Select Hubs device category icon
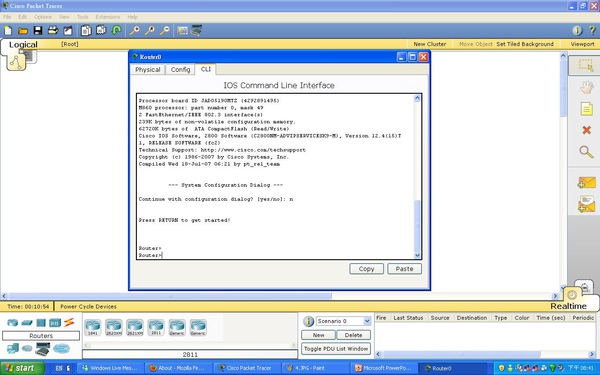The height and width of the screenshot is (375, 600). point(41,323)
